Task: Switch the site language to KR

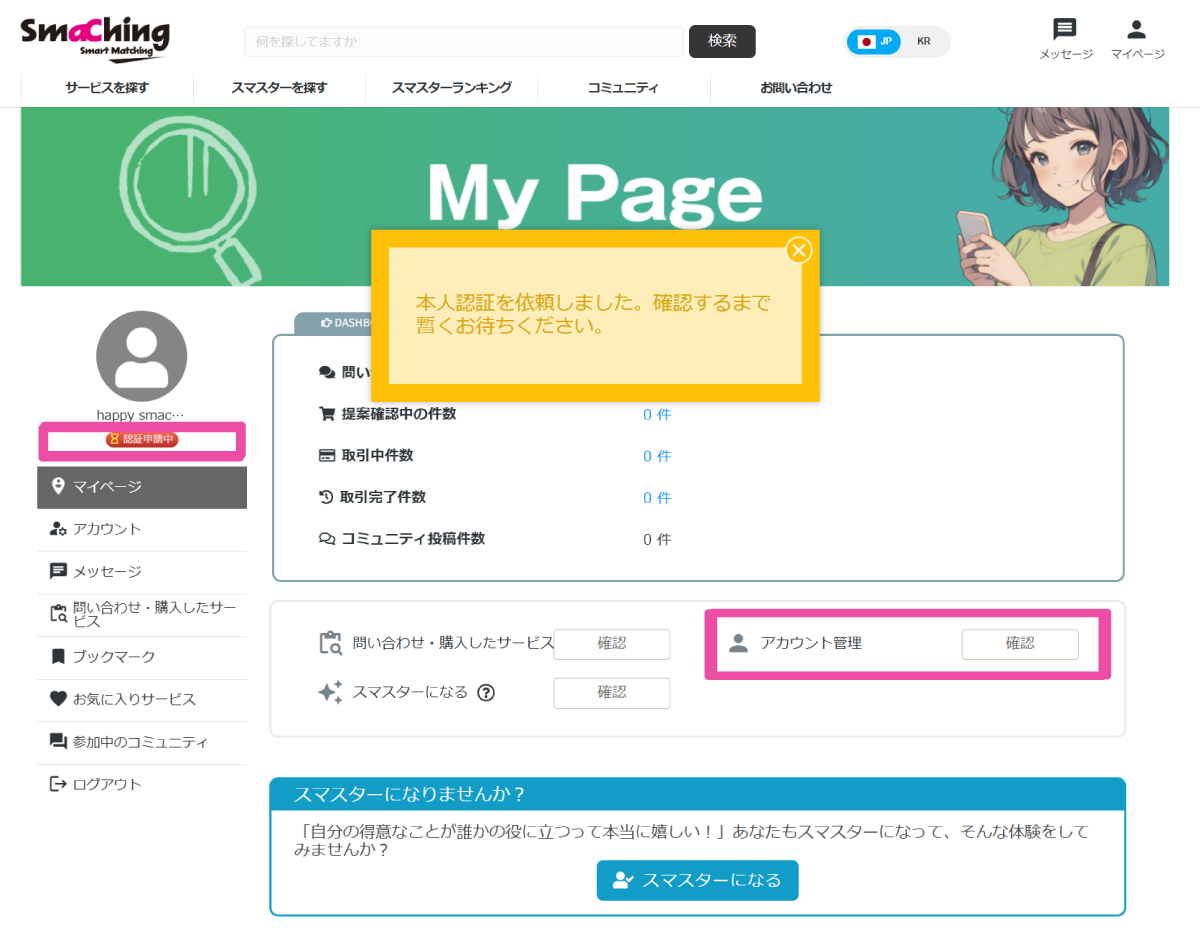Action: click(x=922, y=42)
